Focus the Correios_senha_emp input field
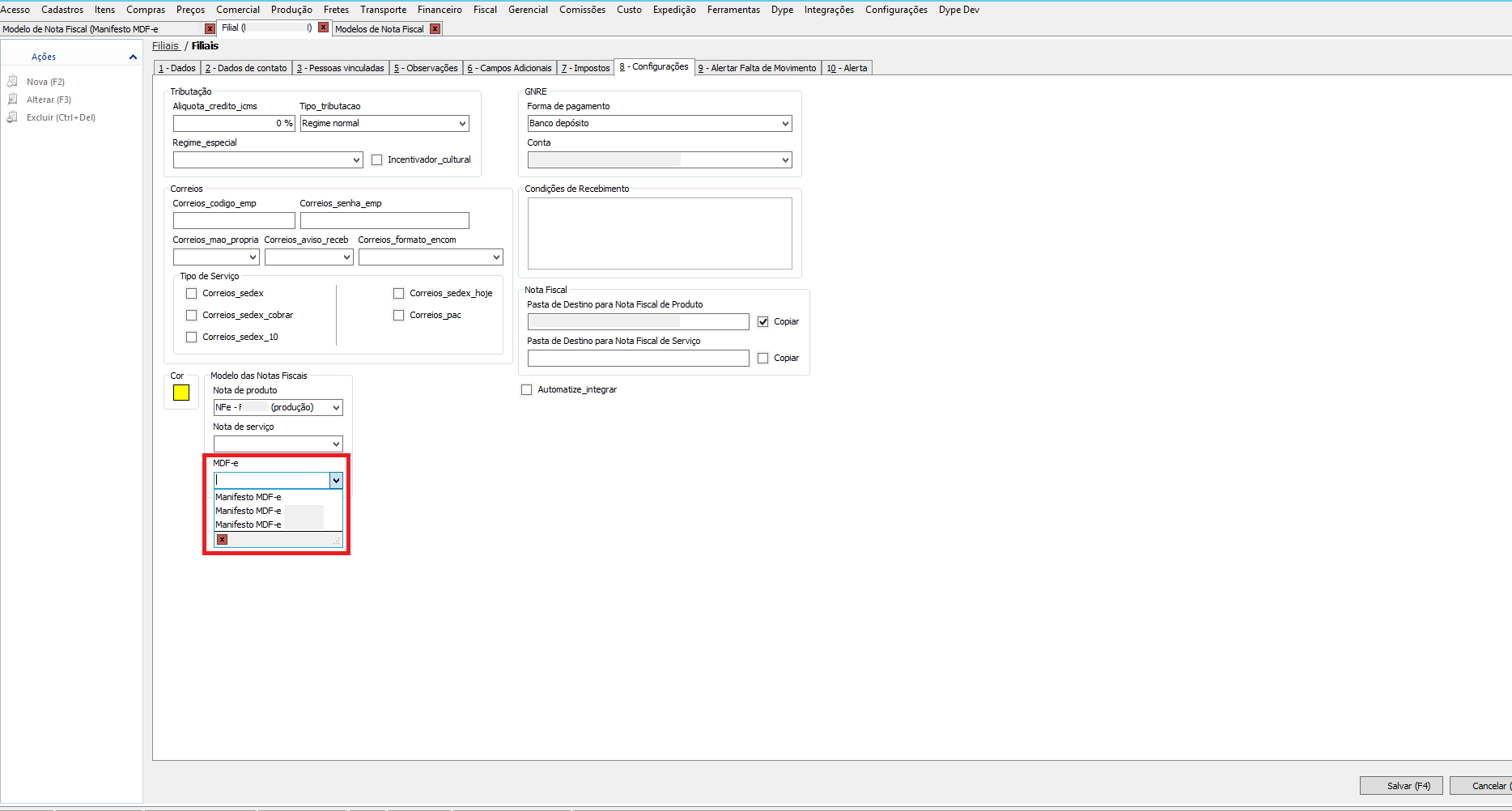Viewport: 1512px width, 811px height. [384, 221]
